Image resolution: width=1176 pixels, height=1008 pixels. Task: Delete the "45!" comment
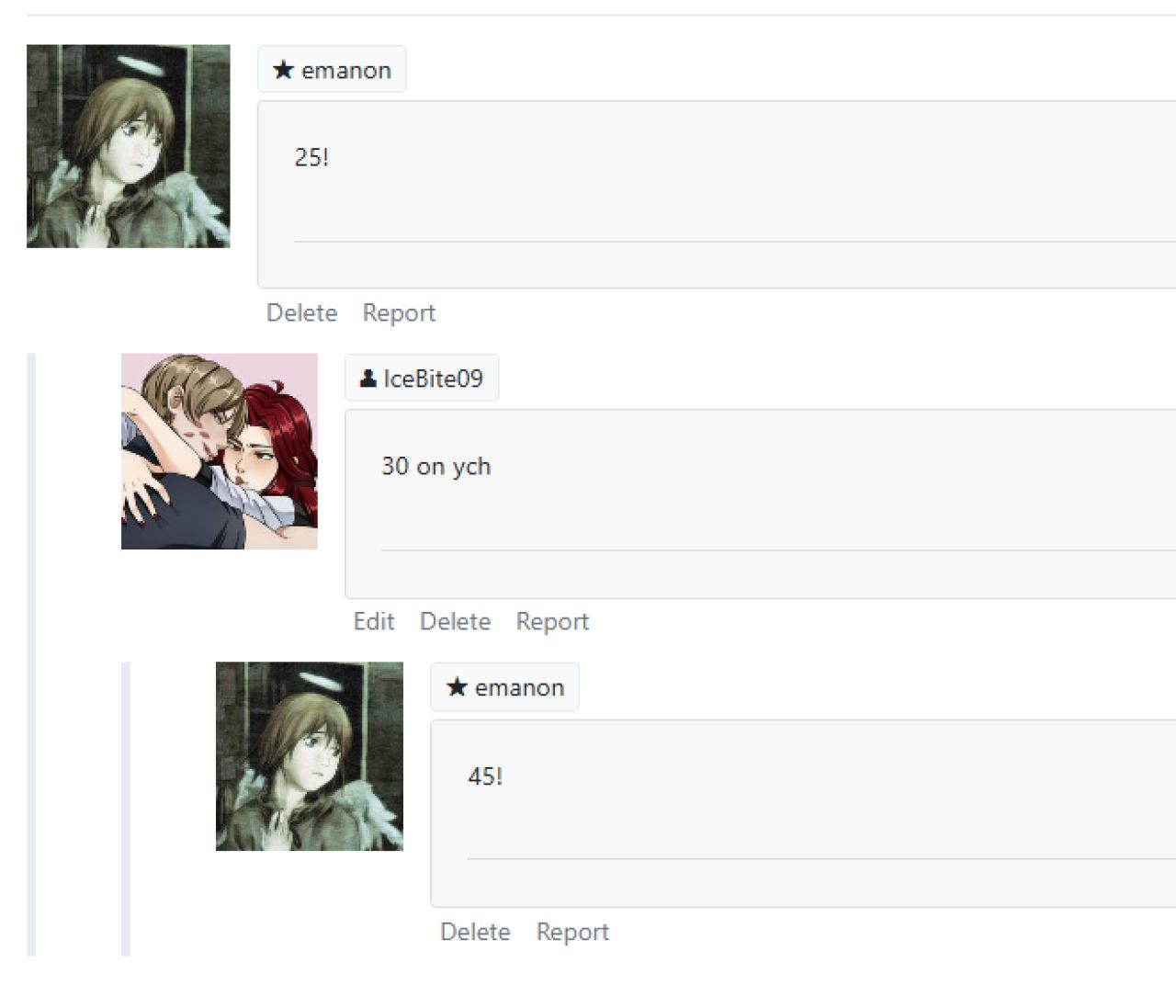[x=475, y=932]
